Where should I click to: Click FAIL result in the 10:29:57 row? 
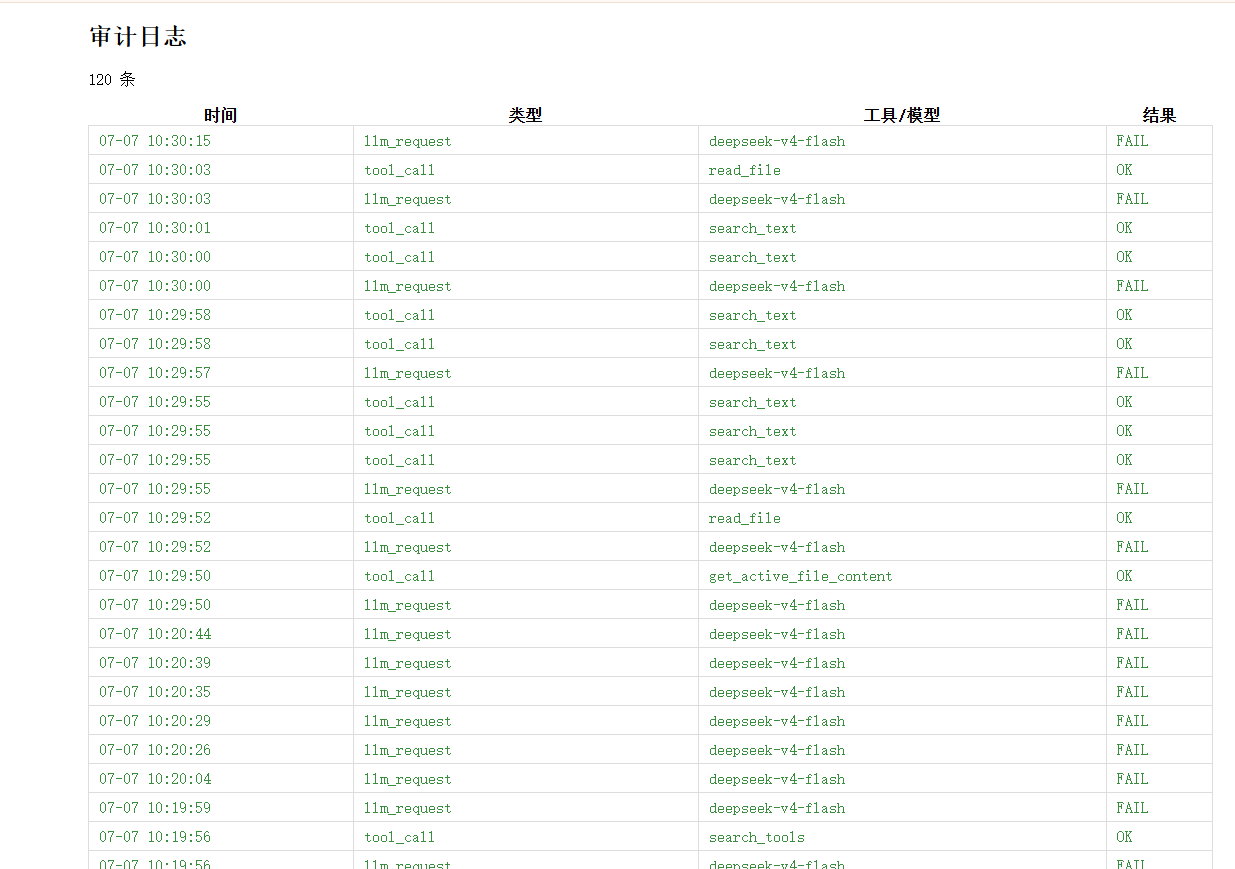[1132, 373]
